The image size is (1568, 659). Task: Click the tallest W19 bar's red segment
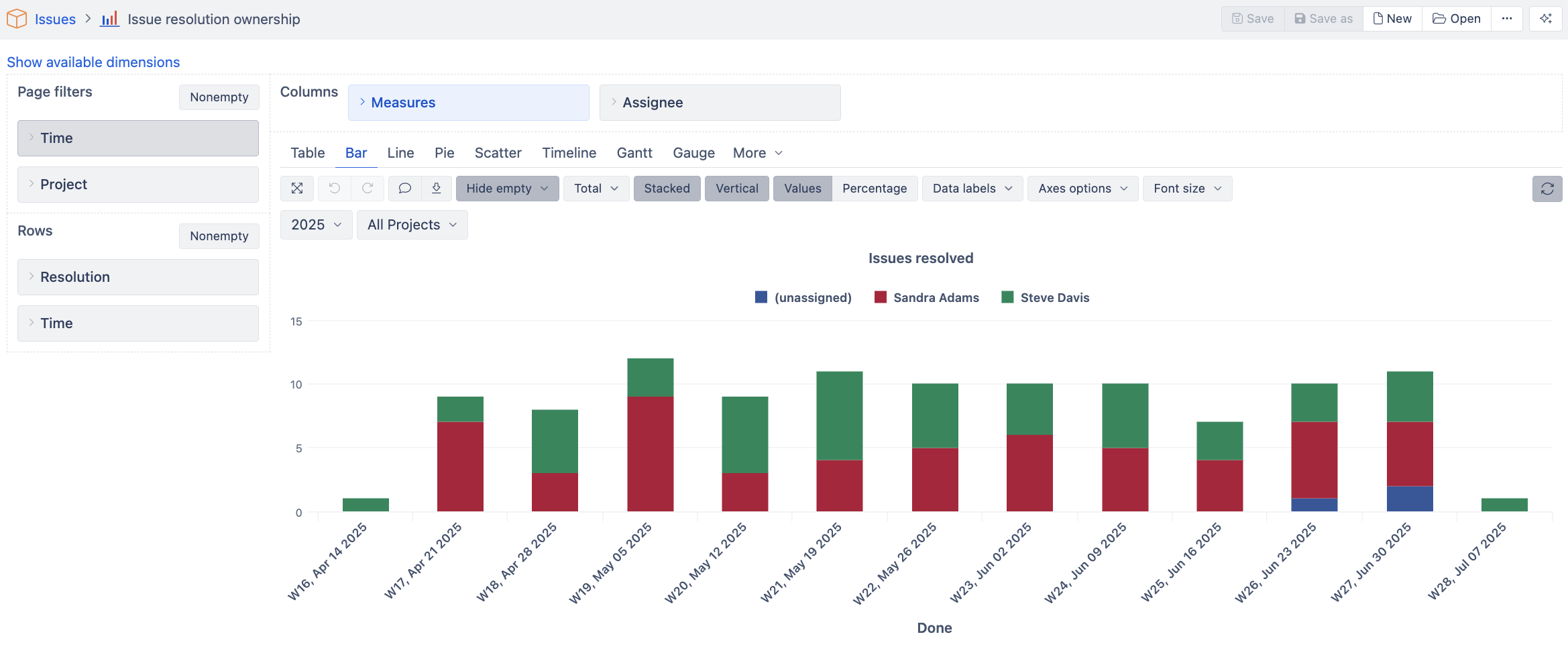(x=650, y=454)
